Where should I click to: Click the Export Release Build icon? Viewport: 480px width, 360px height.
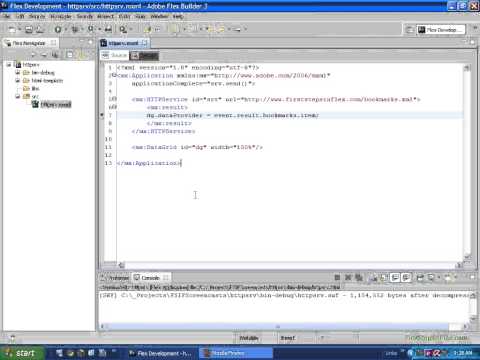(108, 30)
